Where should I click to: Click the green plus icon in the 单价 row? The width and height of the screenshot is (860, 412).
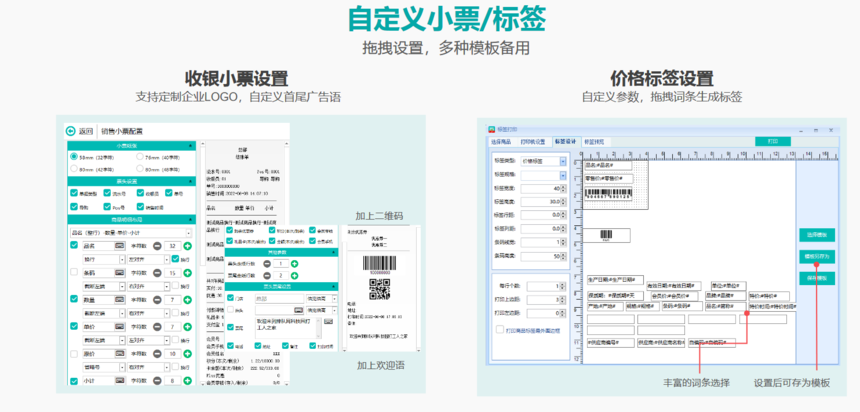tap(188, 327)
